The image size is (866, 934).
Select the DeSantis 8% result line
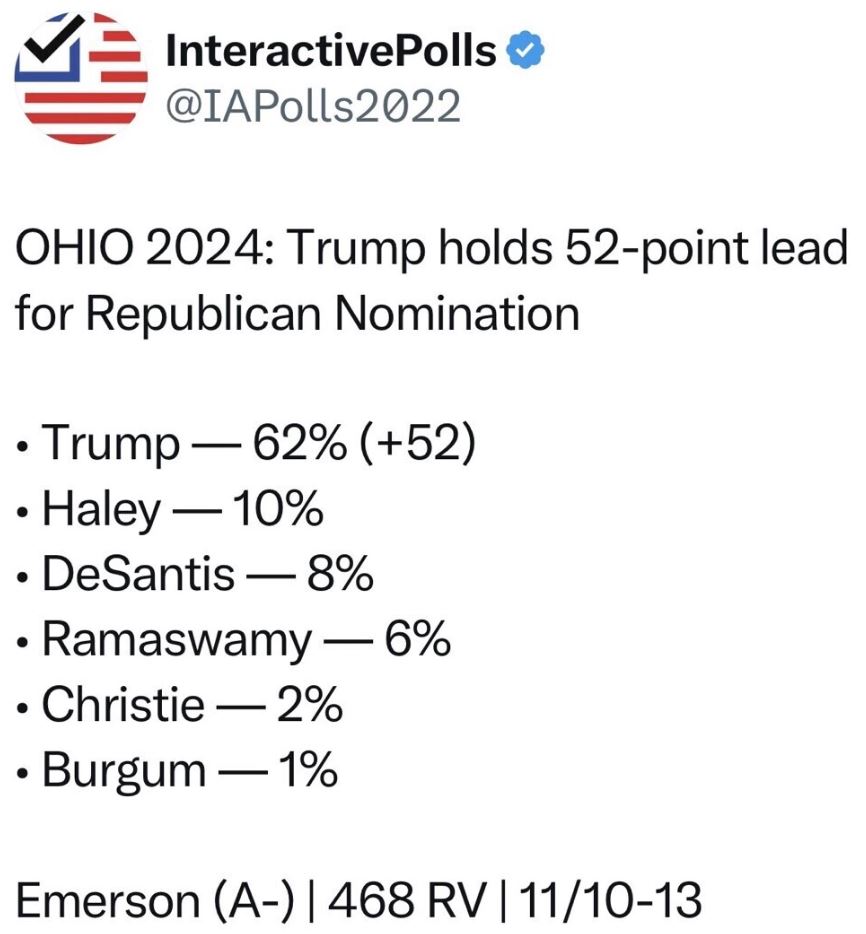(x=195, y=574)
